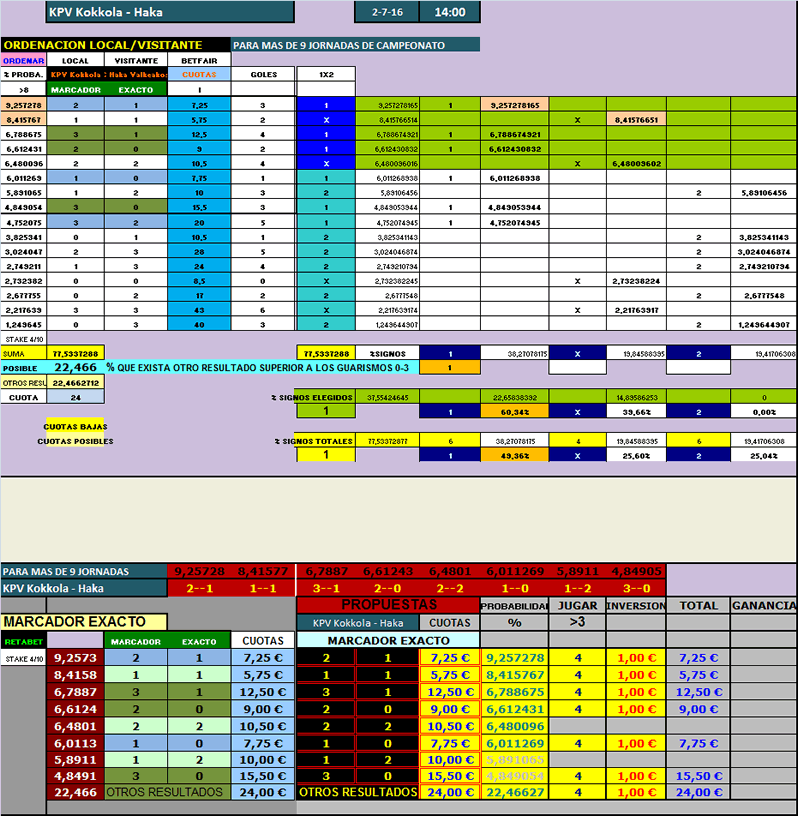Click the BETFAIR column header
Viewport: 798px width, 816px height.
point(199,60)
